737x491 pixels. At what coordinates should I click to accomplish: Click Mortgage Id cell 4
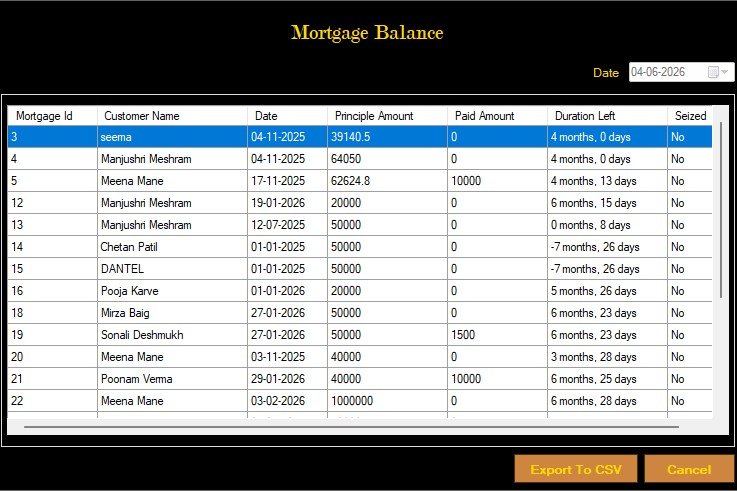coord(52,159)
